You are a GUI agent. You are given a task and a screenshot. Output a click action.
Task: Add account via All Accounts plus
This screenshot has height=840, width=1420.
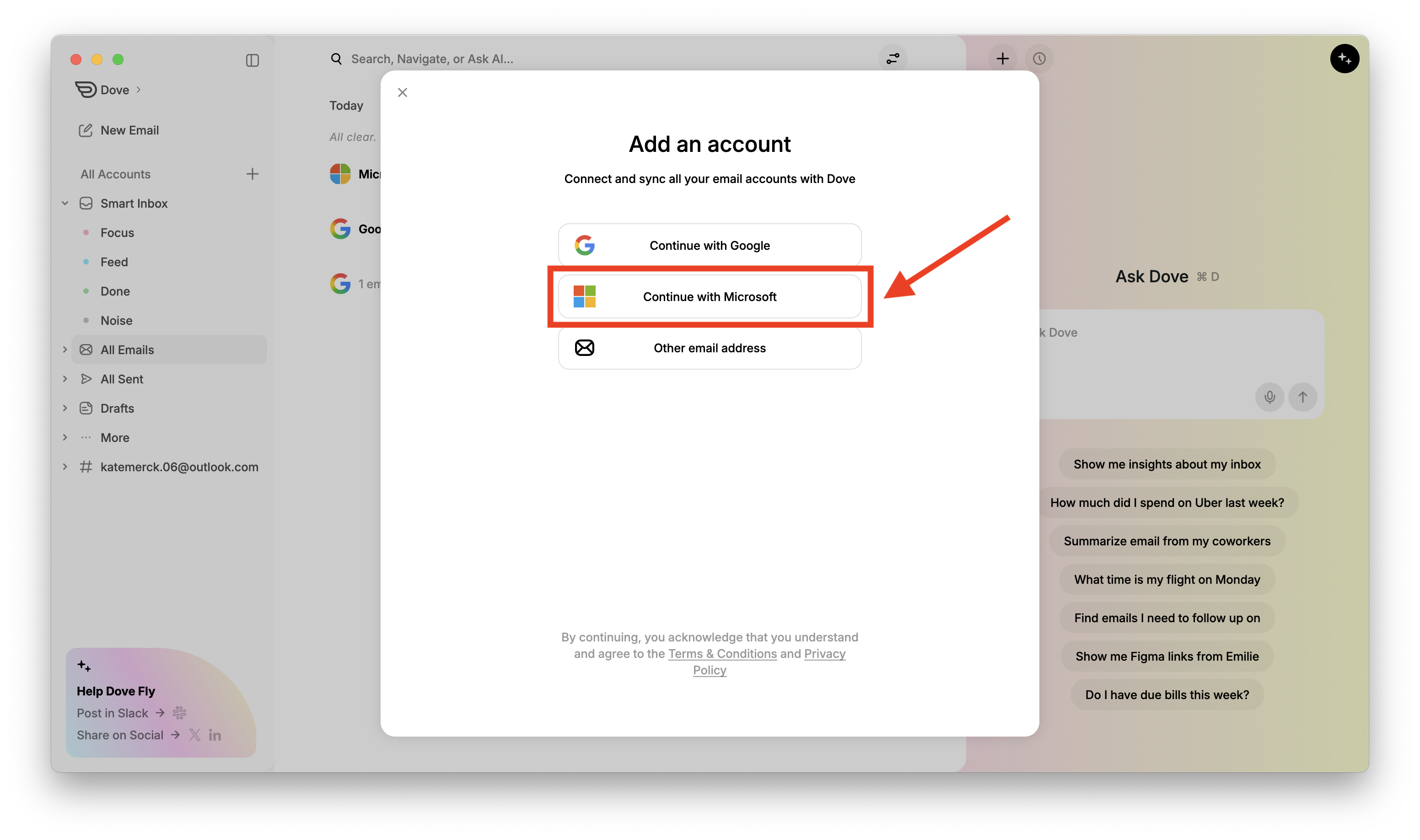253,174
